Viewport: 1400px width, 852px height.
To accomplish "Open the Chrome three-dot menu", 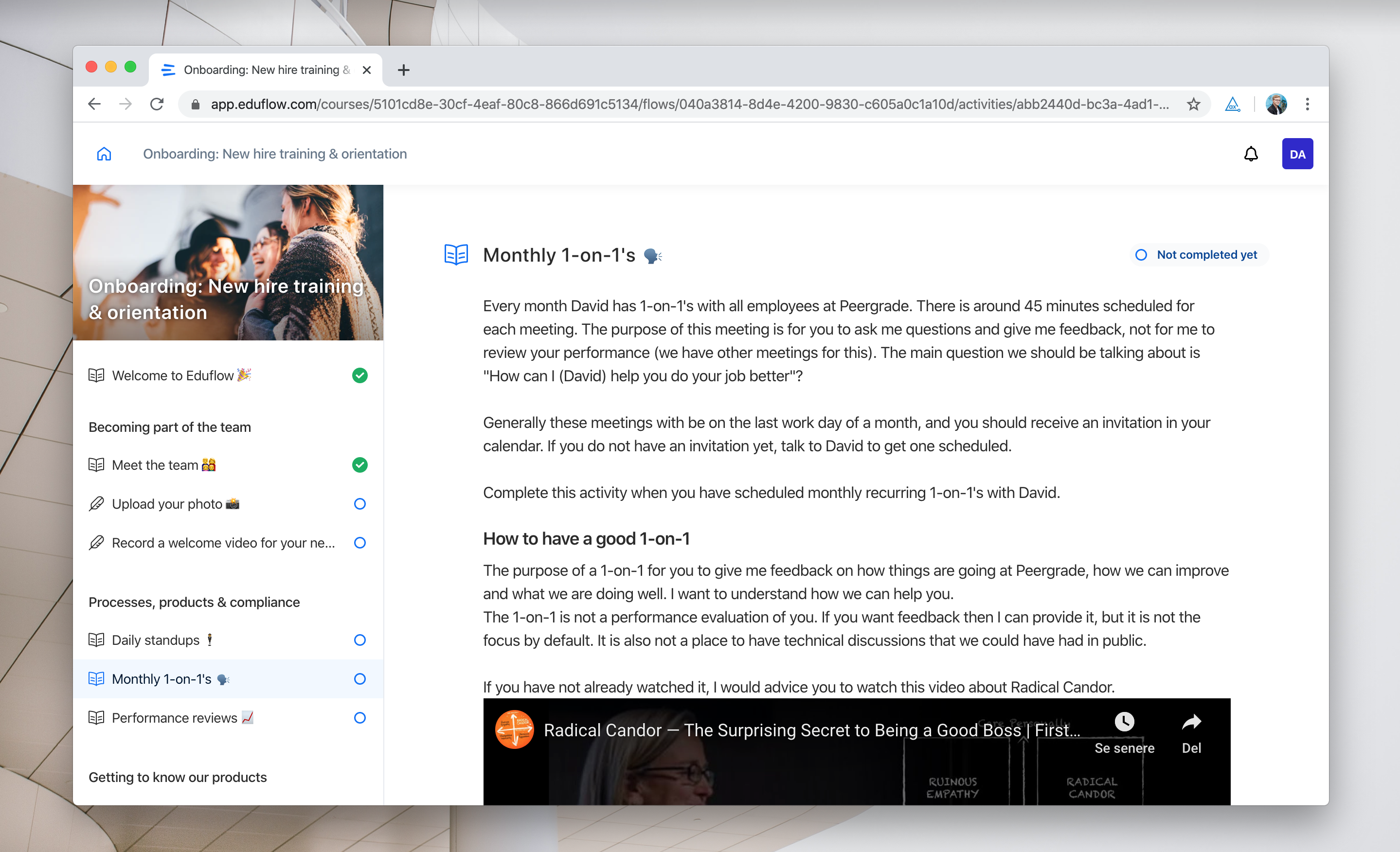I will (1308, 104).
